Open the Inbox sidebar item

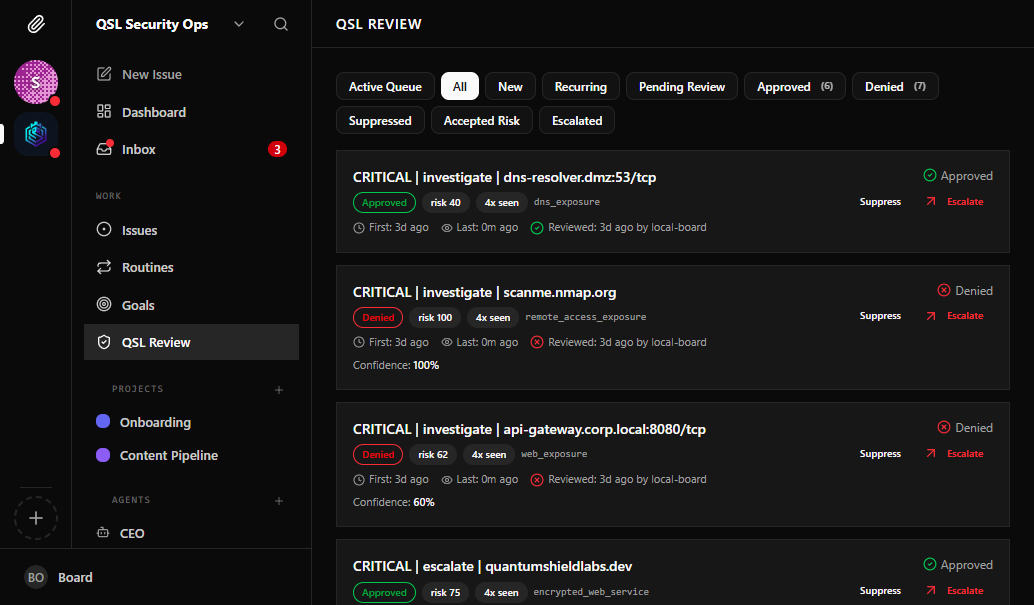pyautogui.click(x=191, y=149)
